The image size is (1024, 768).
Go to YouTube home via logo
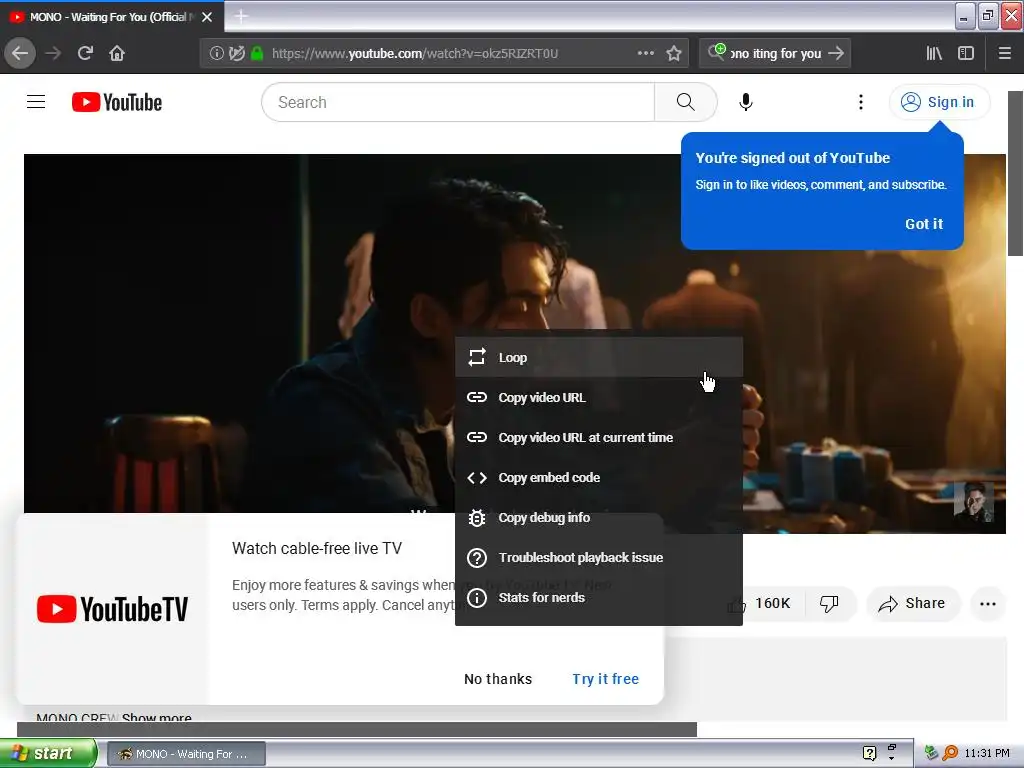[117, 102]
